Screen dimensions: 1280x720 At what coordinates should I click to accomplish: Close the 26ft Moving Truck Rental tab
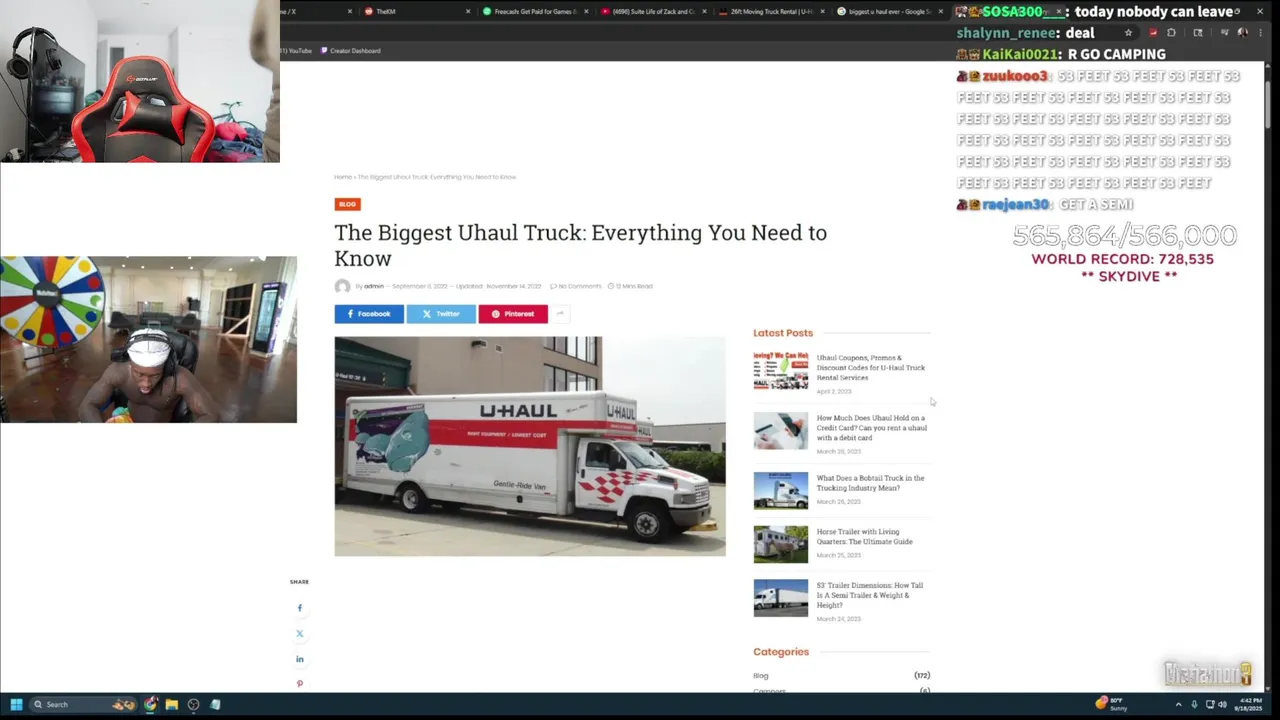pyautogui.click(x=822, y=12)
